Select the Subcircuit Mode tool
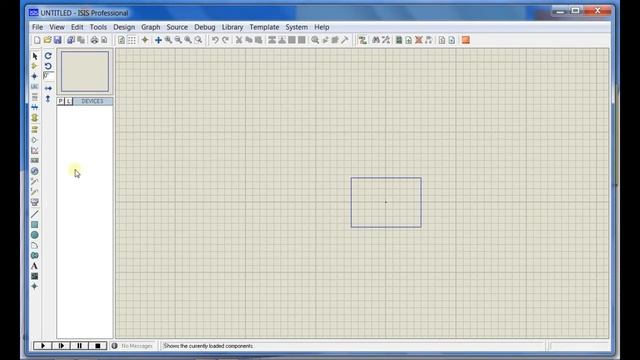The width and height of the screenshot is (640, 360). click(35, 118)
